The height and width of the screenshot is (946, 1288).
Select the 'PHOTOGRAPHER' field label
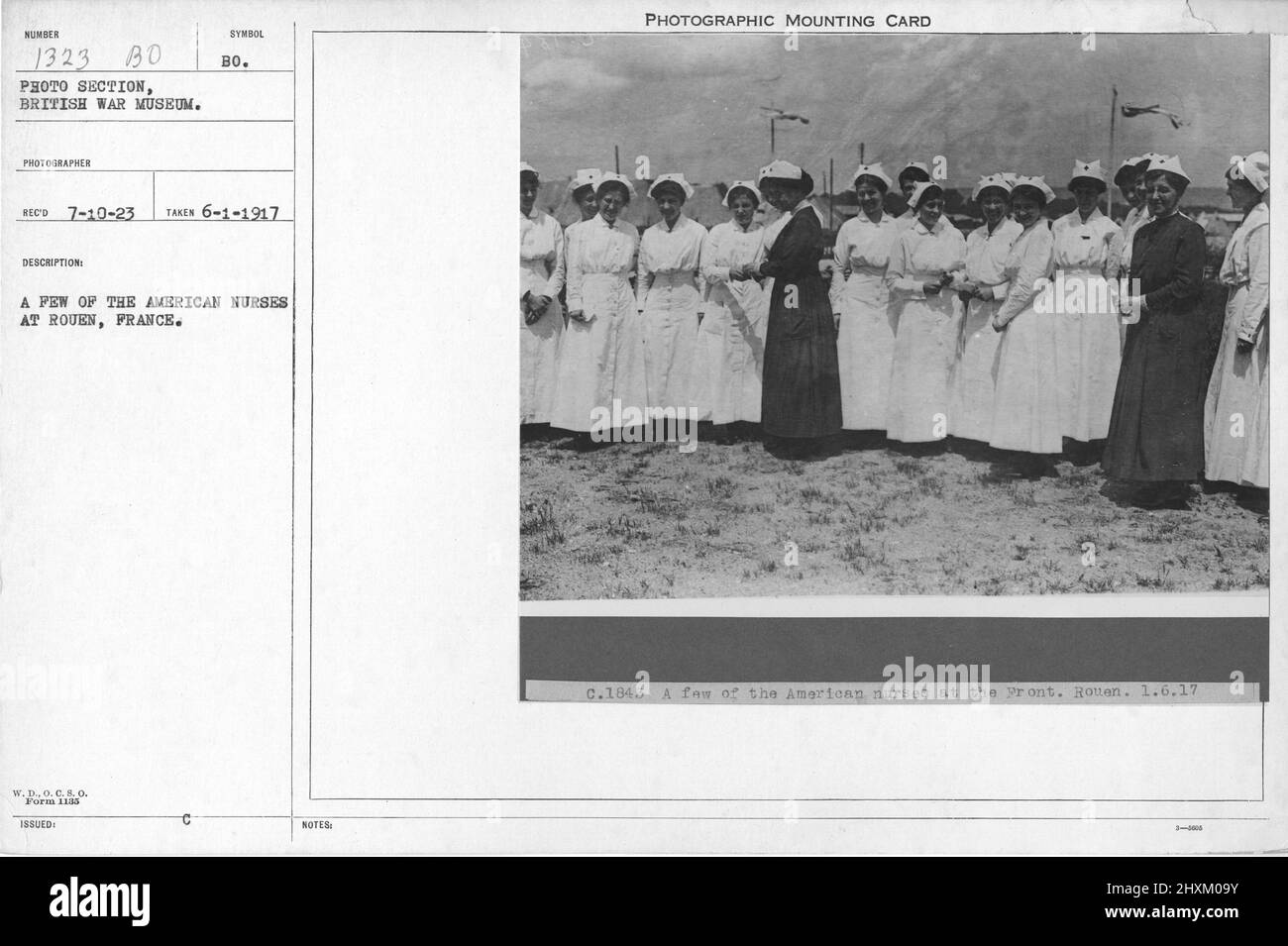pos(55,162)
